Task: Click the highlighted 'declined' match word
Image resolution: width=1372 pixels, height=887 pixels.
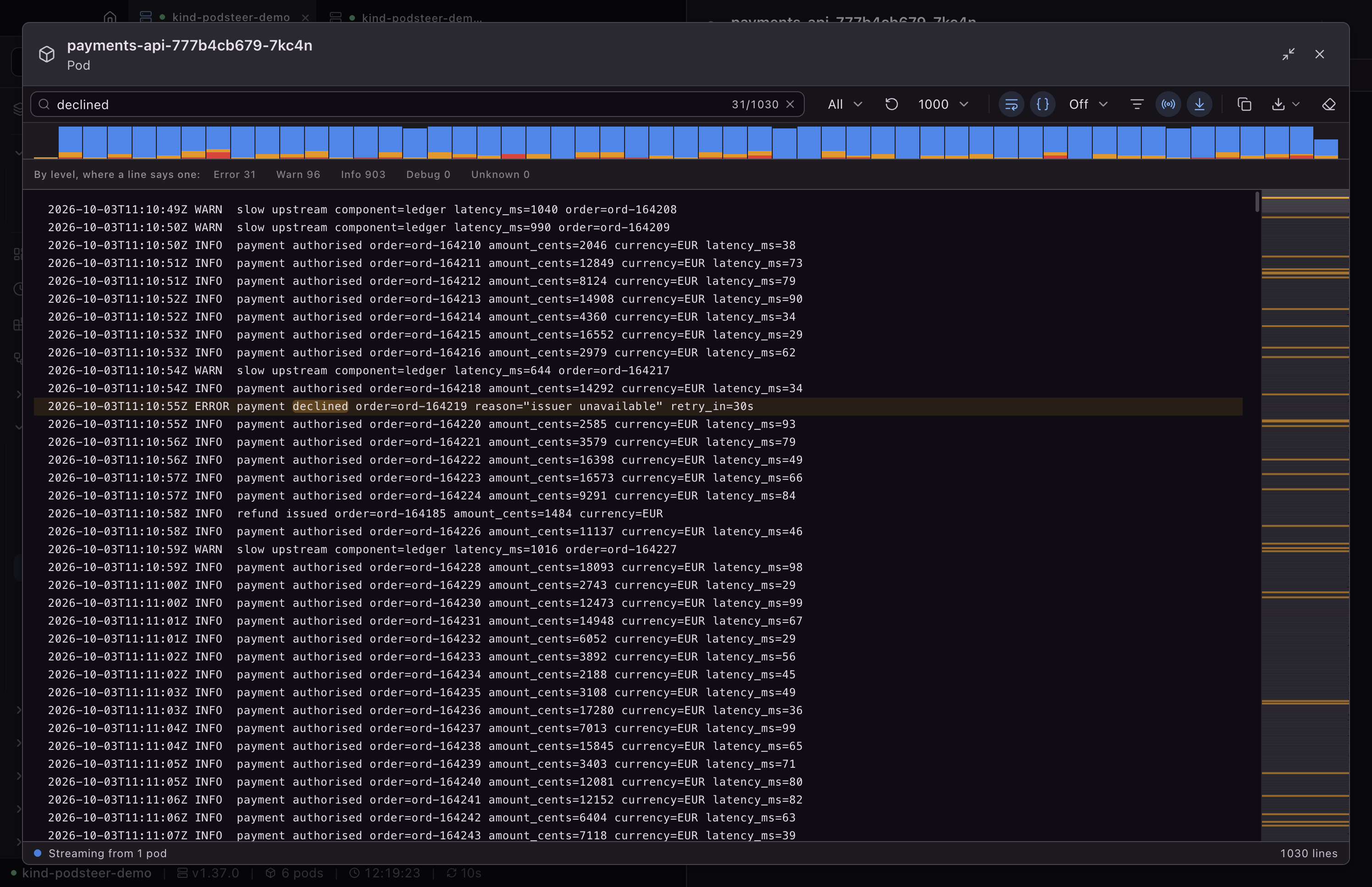Action: point(320,406)
